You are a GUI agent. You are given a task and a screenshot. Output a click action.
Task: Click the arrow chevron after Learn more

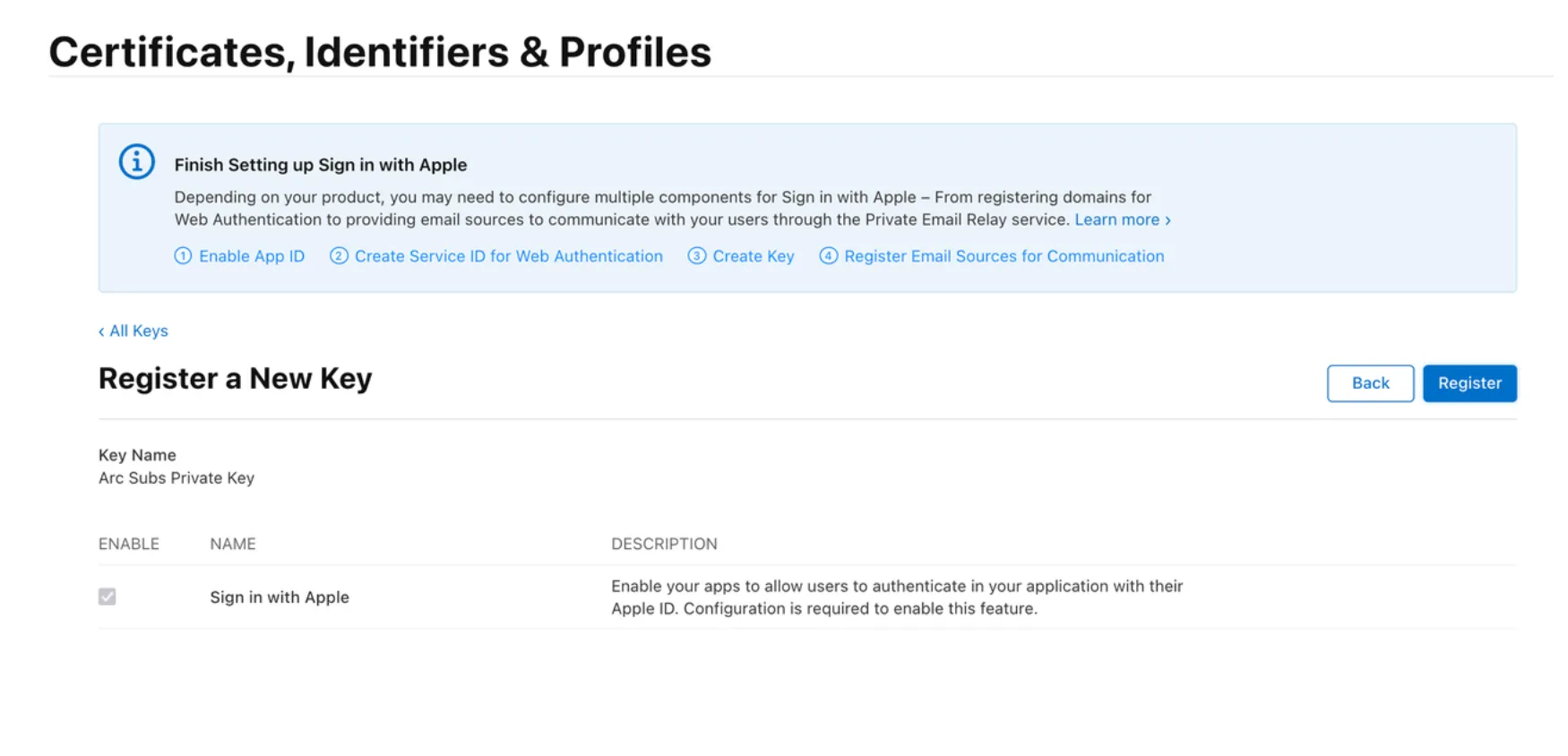[x=1167, y=220]
